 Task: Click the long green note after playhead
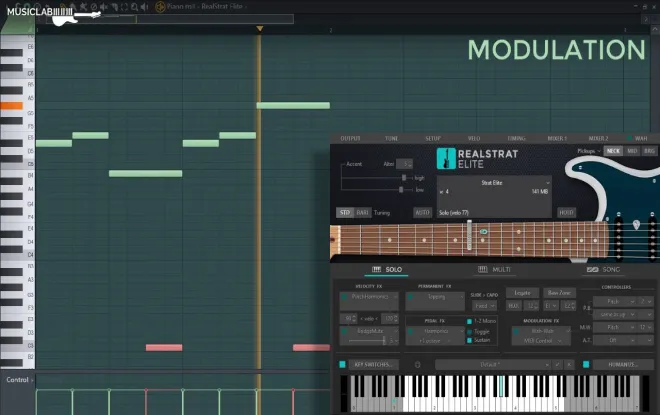tap(293, 105)
